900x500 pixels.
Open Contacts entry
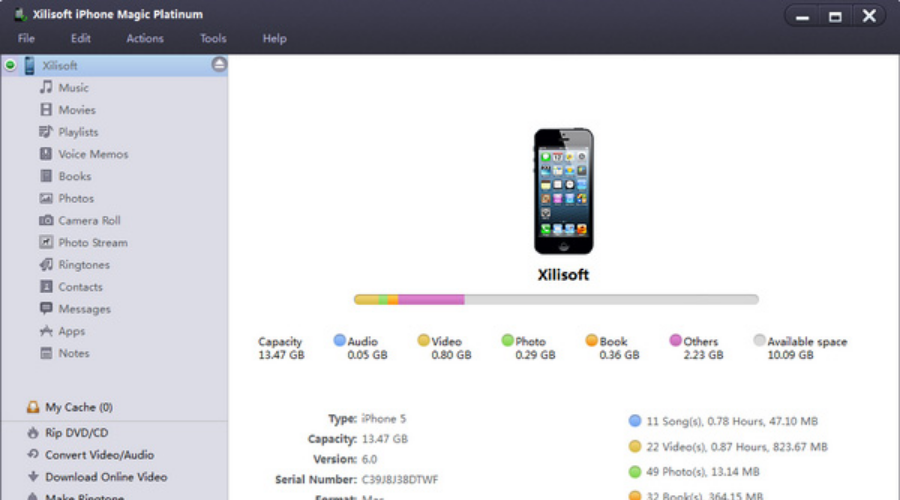click(x=80, y=286)
